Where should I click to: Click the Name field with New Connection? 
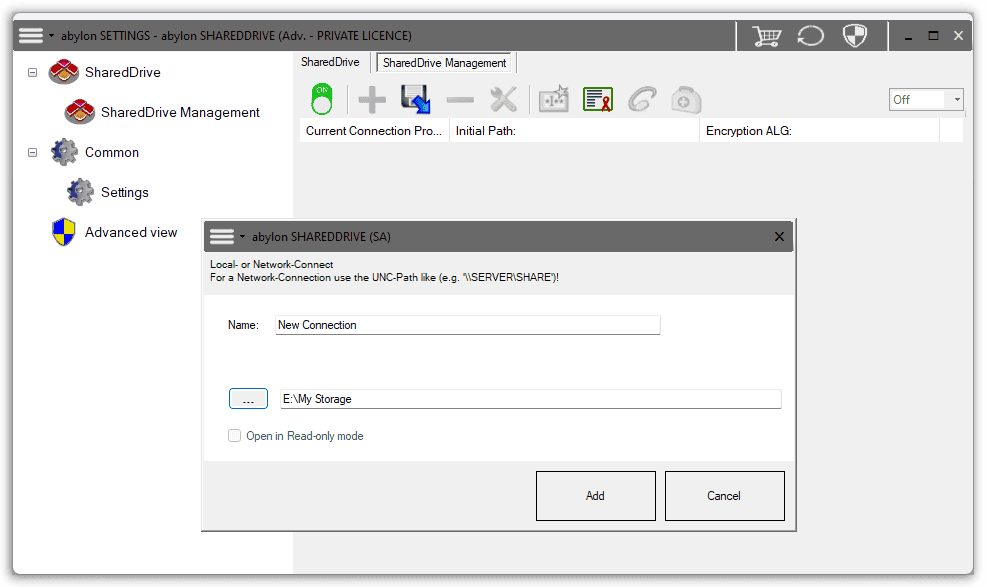coord(468,325)
